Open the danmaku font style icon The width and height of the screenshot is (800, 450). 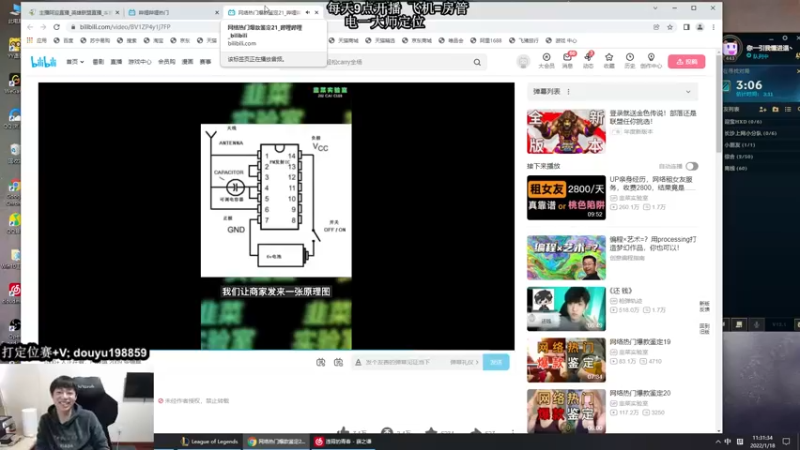pyautogui.click(x=358, y=362)
